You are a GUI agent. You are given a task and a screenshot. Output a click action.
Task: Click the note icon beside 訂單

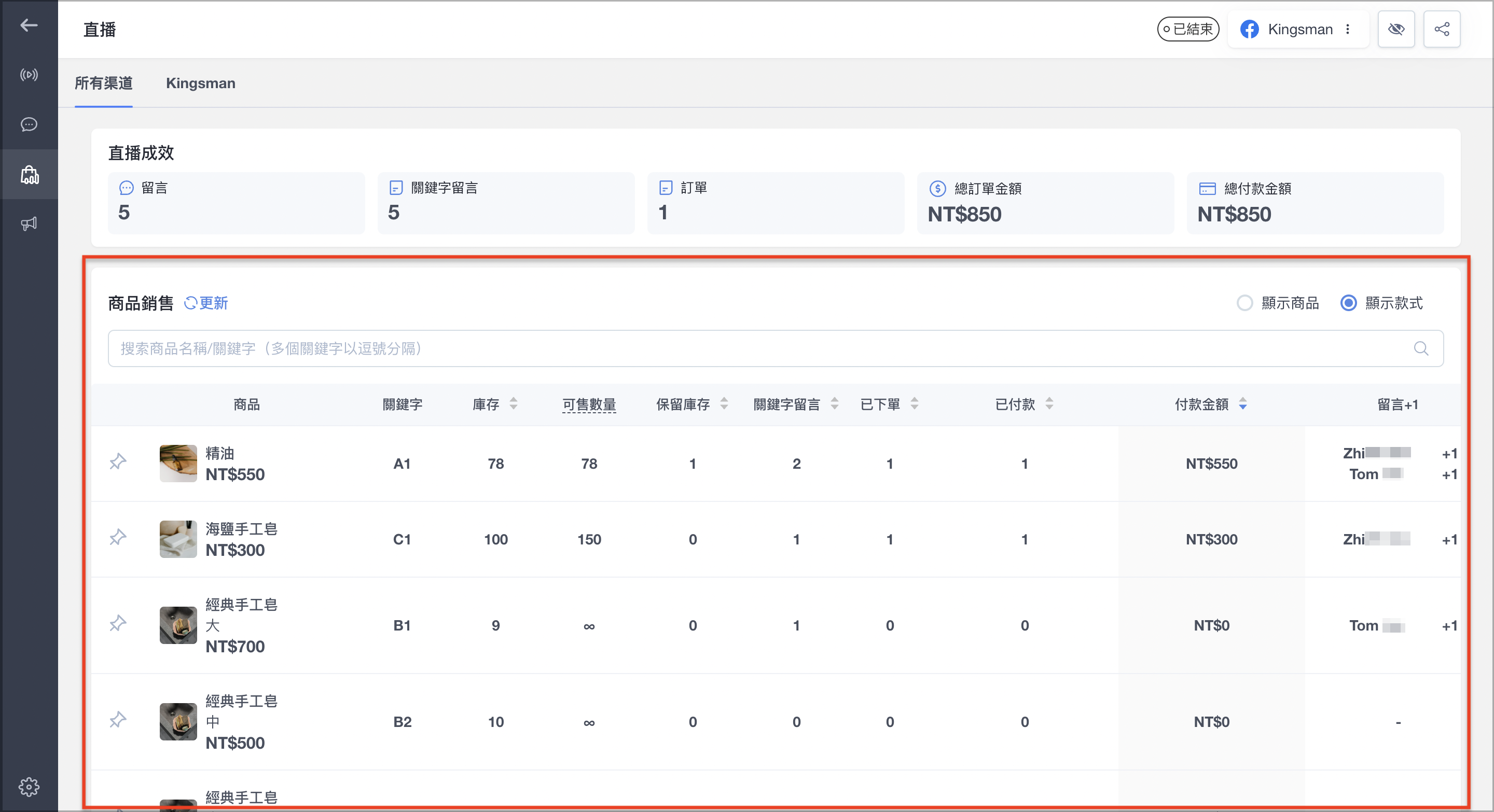[x=666, y=188]
